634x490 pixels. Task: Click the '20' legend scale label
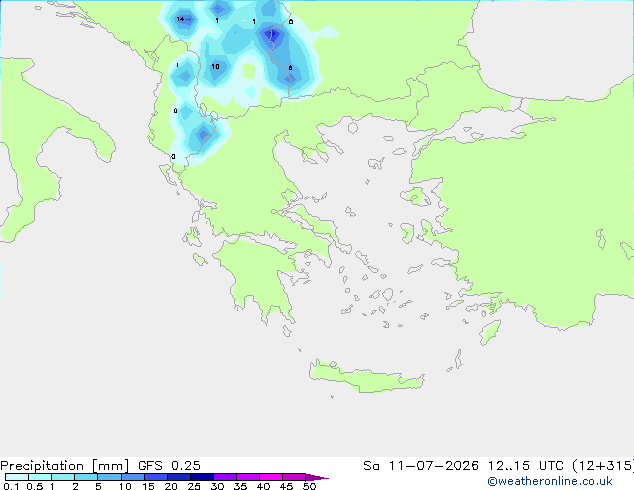tap(171, 486)
